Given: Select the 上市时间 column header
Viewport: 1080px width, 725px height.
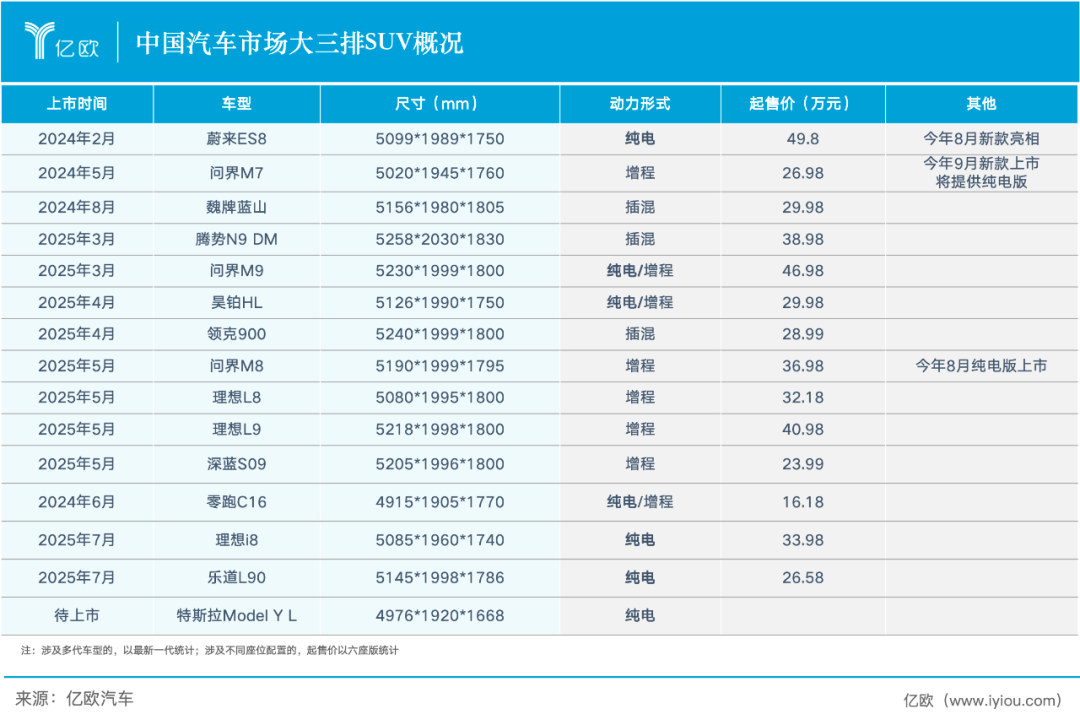Looking at the screenshot, I should pyautogui.click(x=77, y=104).
